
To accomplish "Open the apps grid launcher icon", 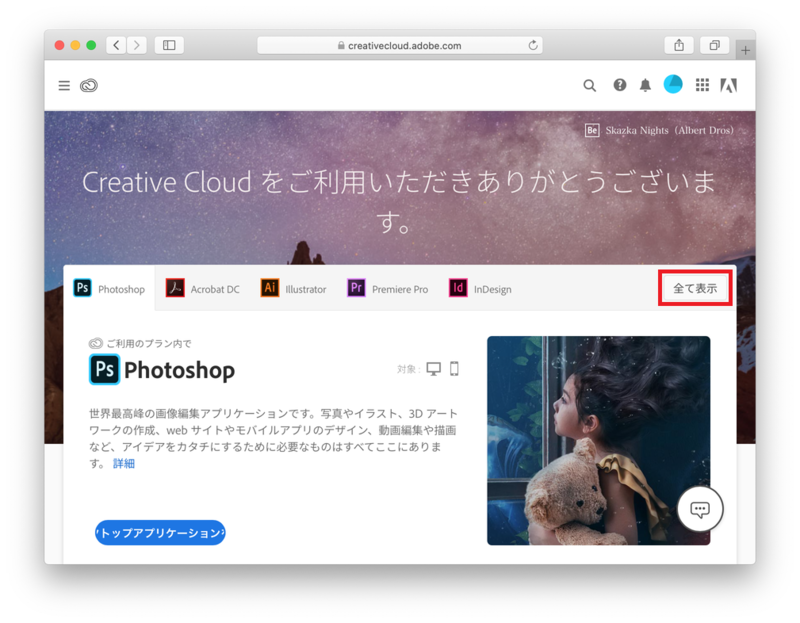I will (702, 85).
